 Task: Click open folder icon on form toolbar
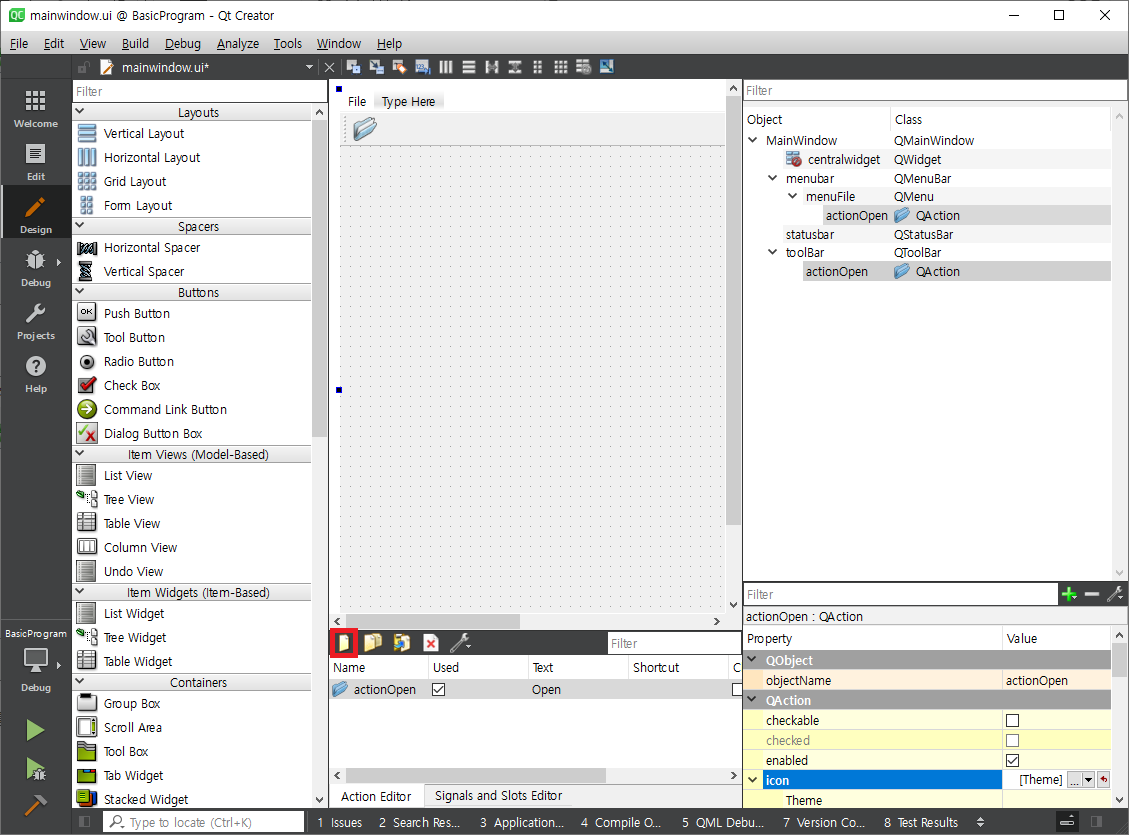365,129
